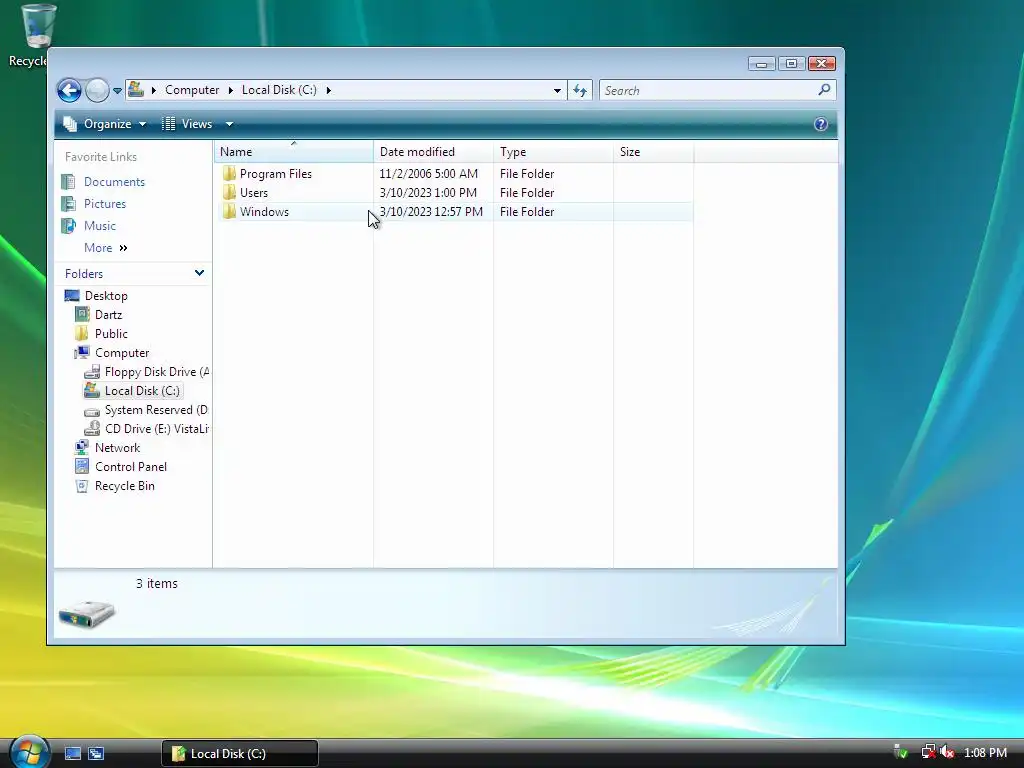Click Switch between windows quick launch icon

96,754
